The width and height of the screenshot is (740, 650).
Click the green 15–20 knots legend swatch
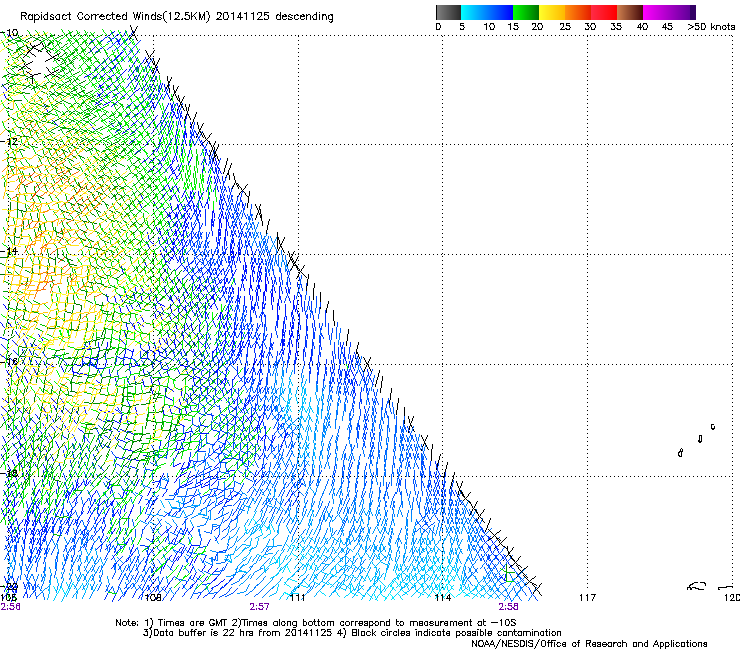click(526, 12)
